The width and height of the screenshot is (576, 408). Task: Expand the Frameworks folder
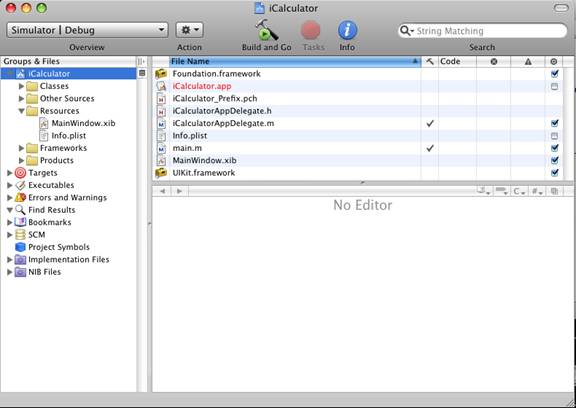[x=21, y=148]
